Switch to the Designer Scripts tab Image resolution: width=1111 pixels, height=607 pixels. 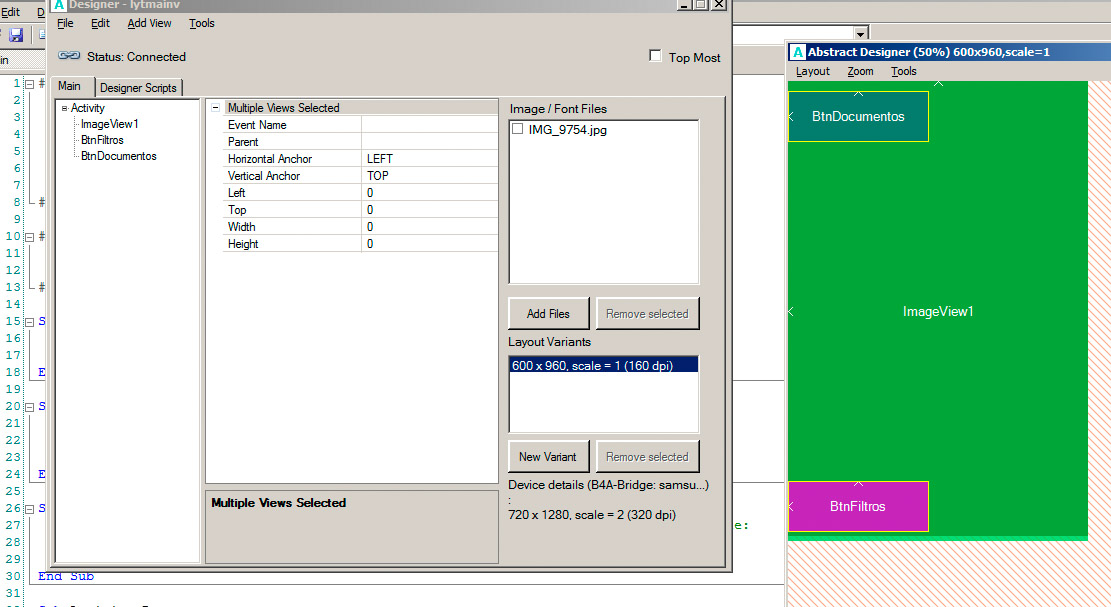(x=138, y=88)
